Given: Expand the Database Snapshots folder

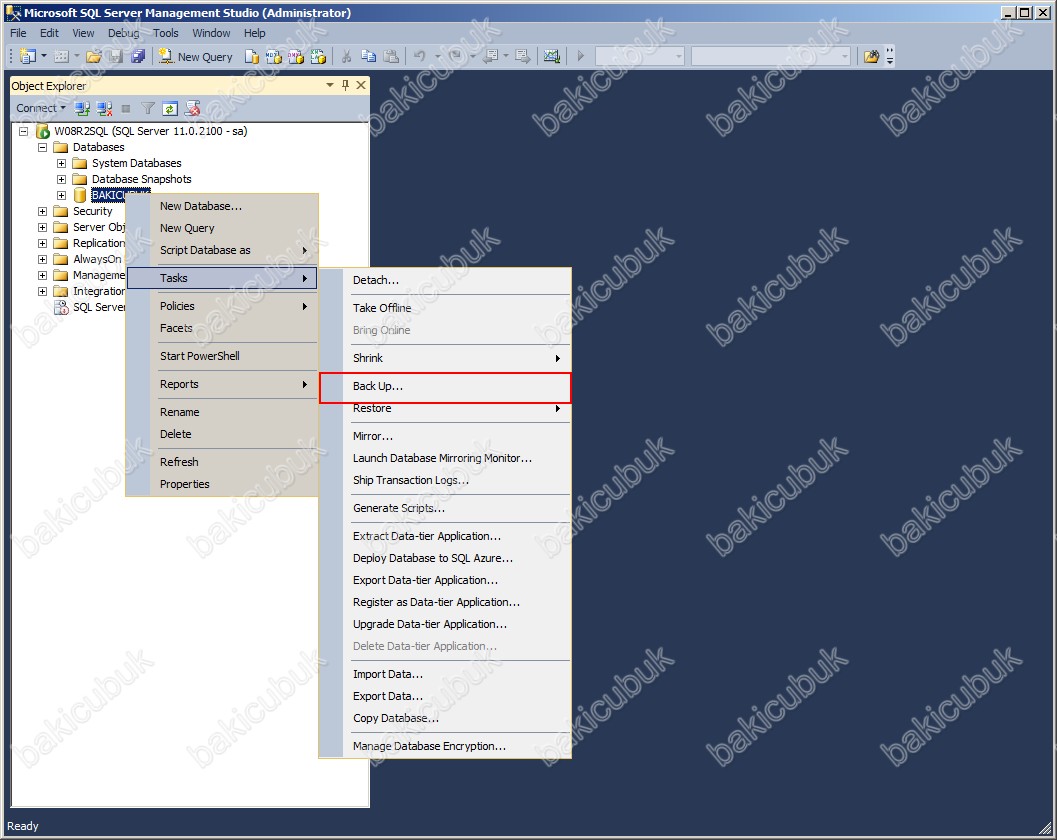Looking at the screenshot, I should click(x=61, y=179).
